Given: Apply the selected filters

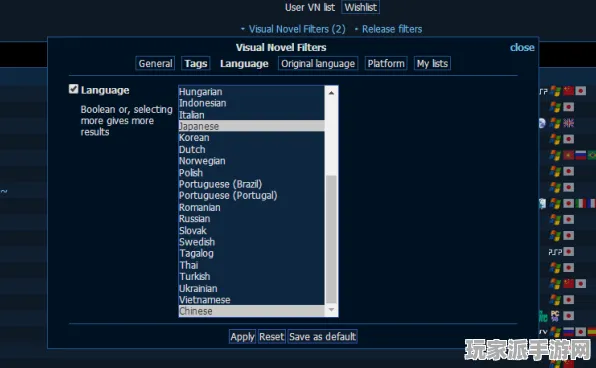Looking at the screenshot, I should (x=242, y=336).
